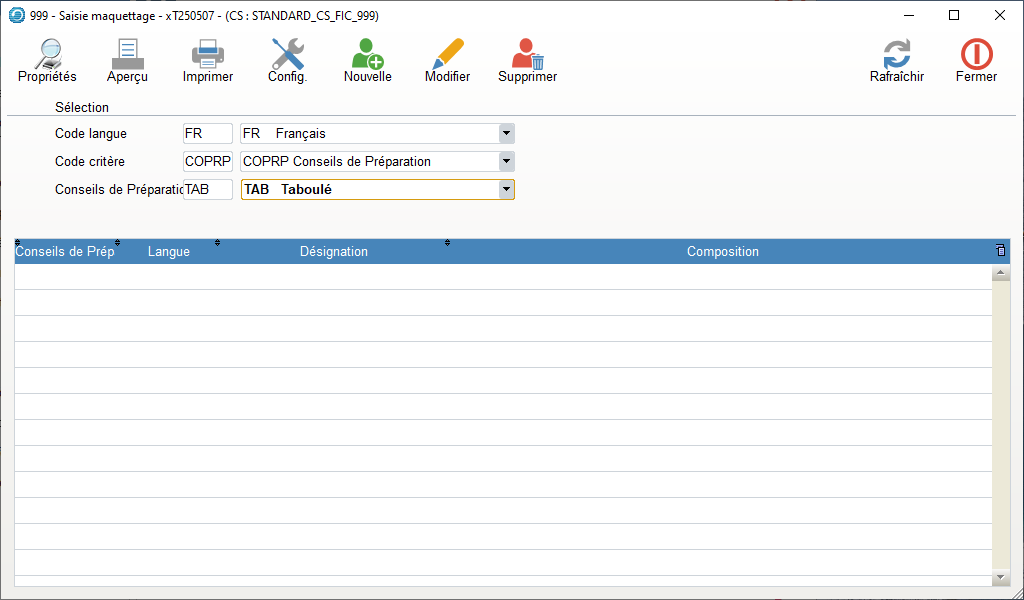The width and height of the screenshot is (1024, 600).
Task: Sort by the Désignation column header
Action: click(334, 252)
